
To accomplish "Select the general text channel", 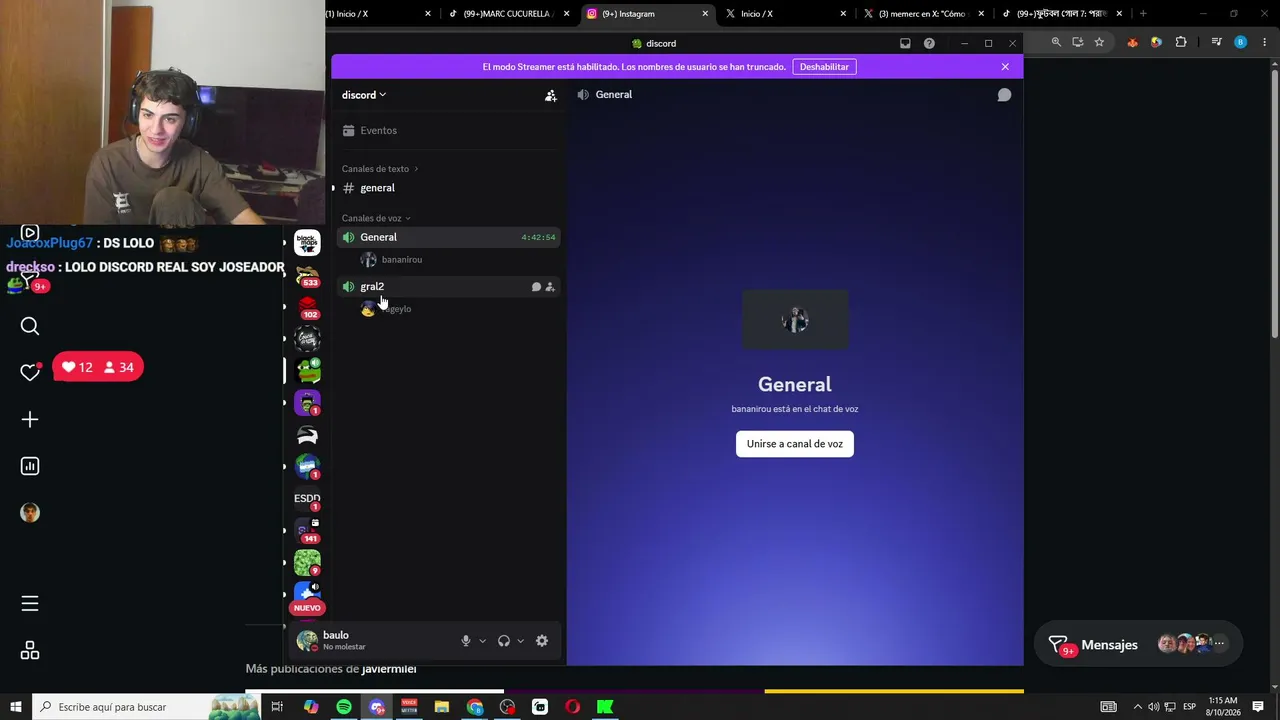I will pyautogui.click(x=447, y=188).
